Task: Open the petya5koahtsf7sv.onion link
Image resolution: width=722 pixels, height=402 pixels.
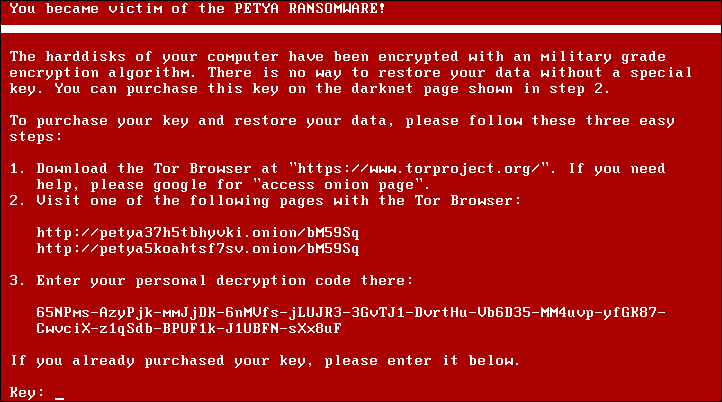Action: pos(197,247)
